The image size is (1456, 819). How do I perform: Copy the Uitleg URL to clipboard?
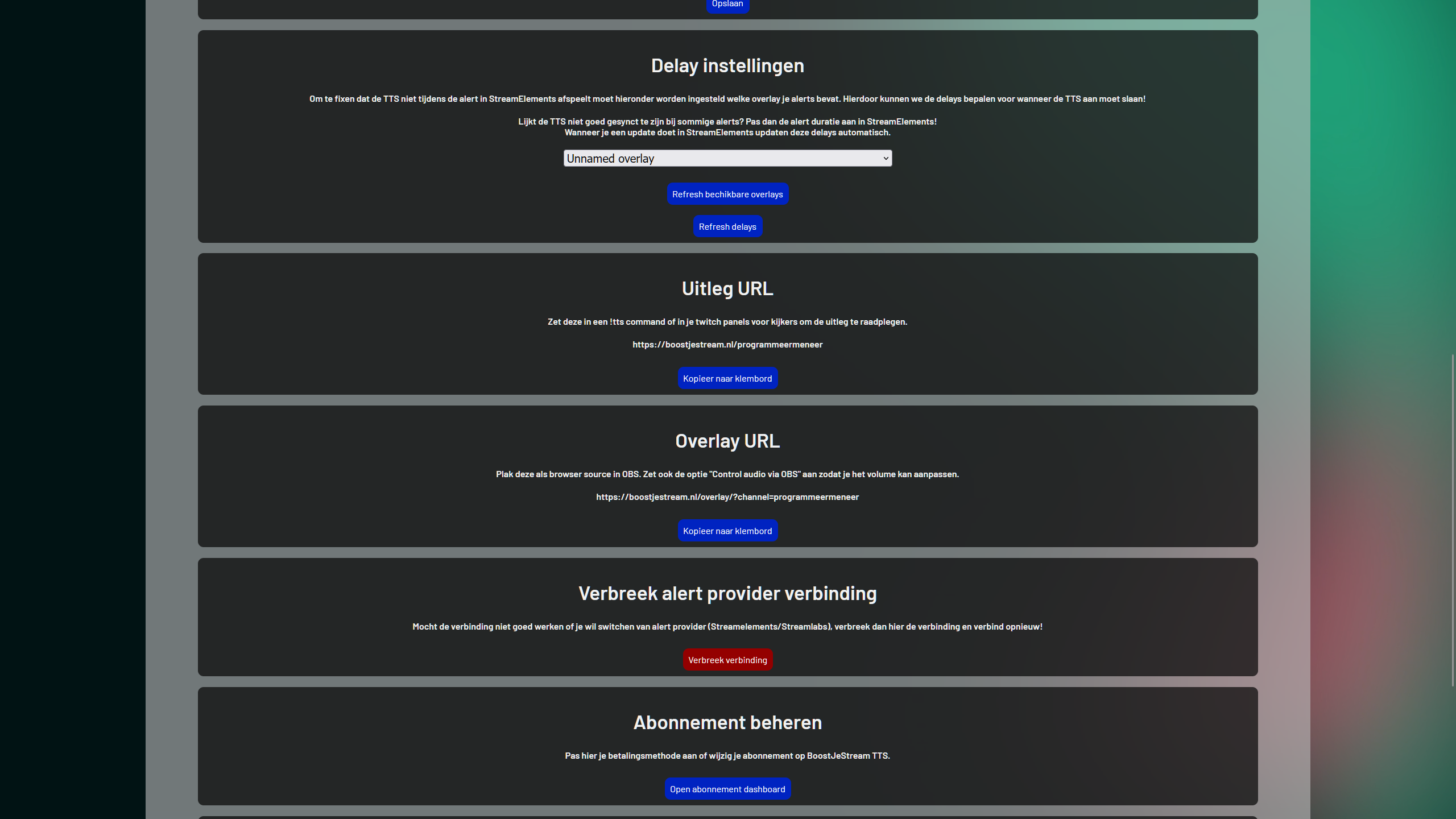click(x=727, y=378)
